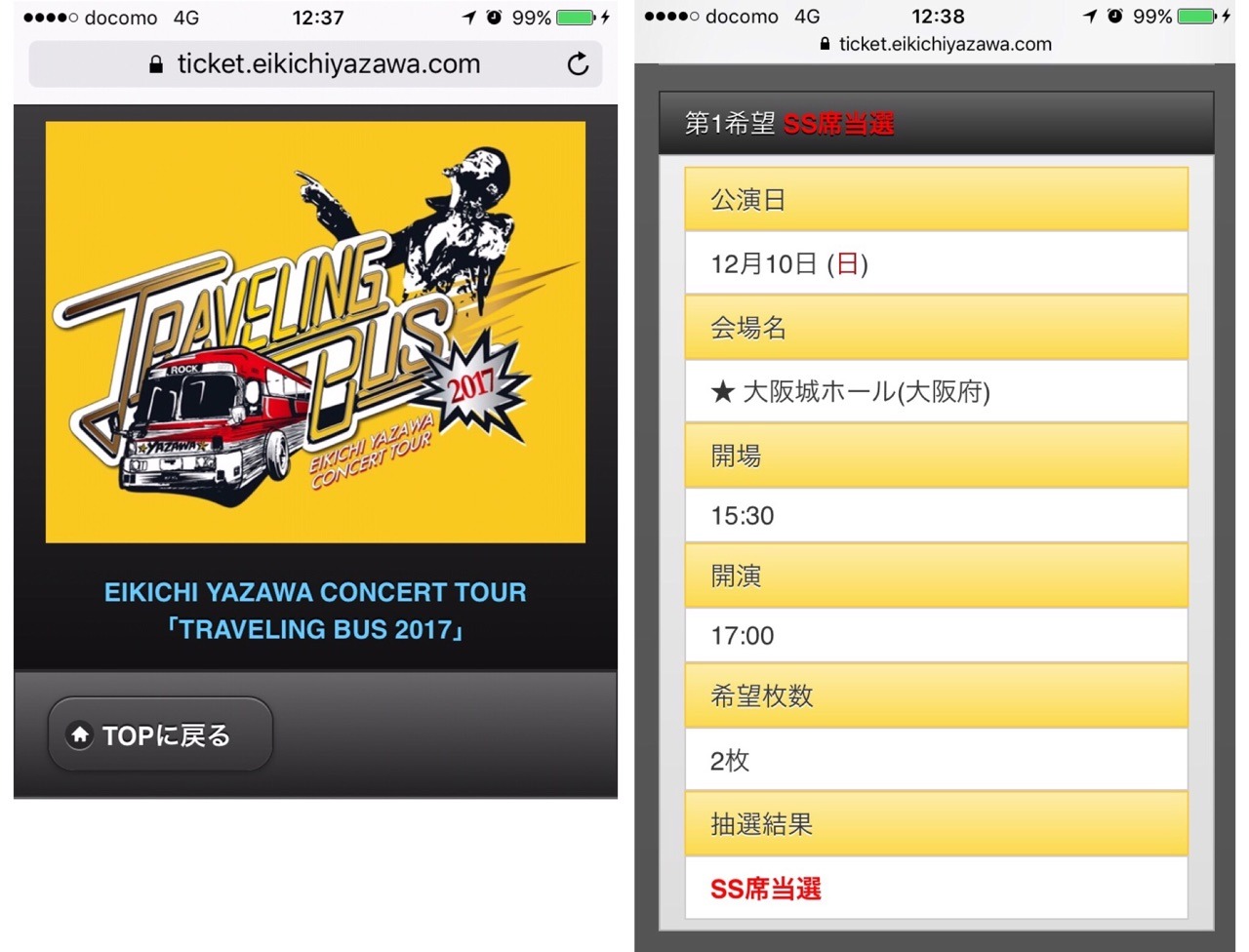Tap the lock icon beside ticket.eikichiyazawa.com in left browser

(x=156, y=65)
